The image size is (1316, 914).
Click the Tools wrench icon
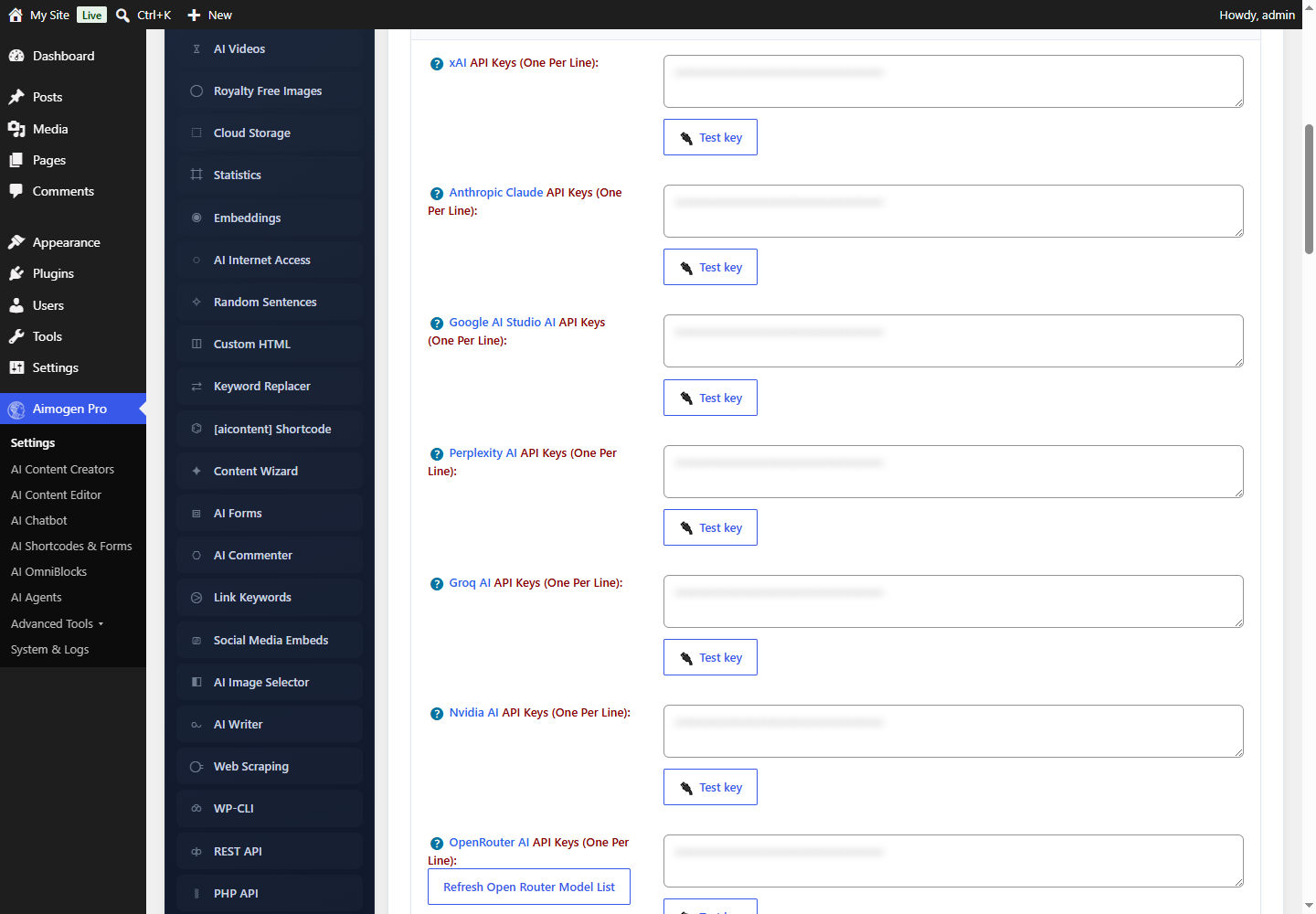(16, 336)
